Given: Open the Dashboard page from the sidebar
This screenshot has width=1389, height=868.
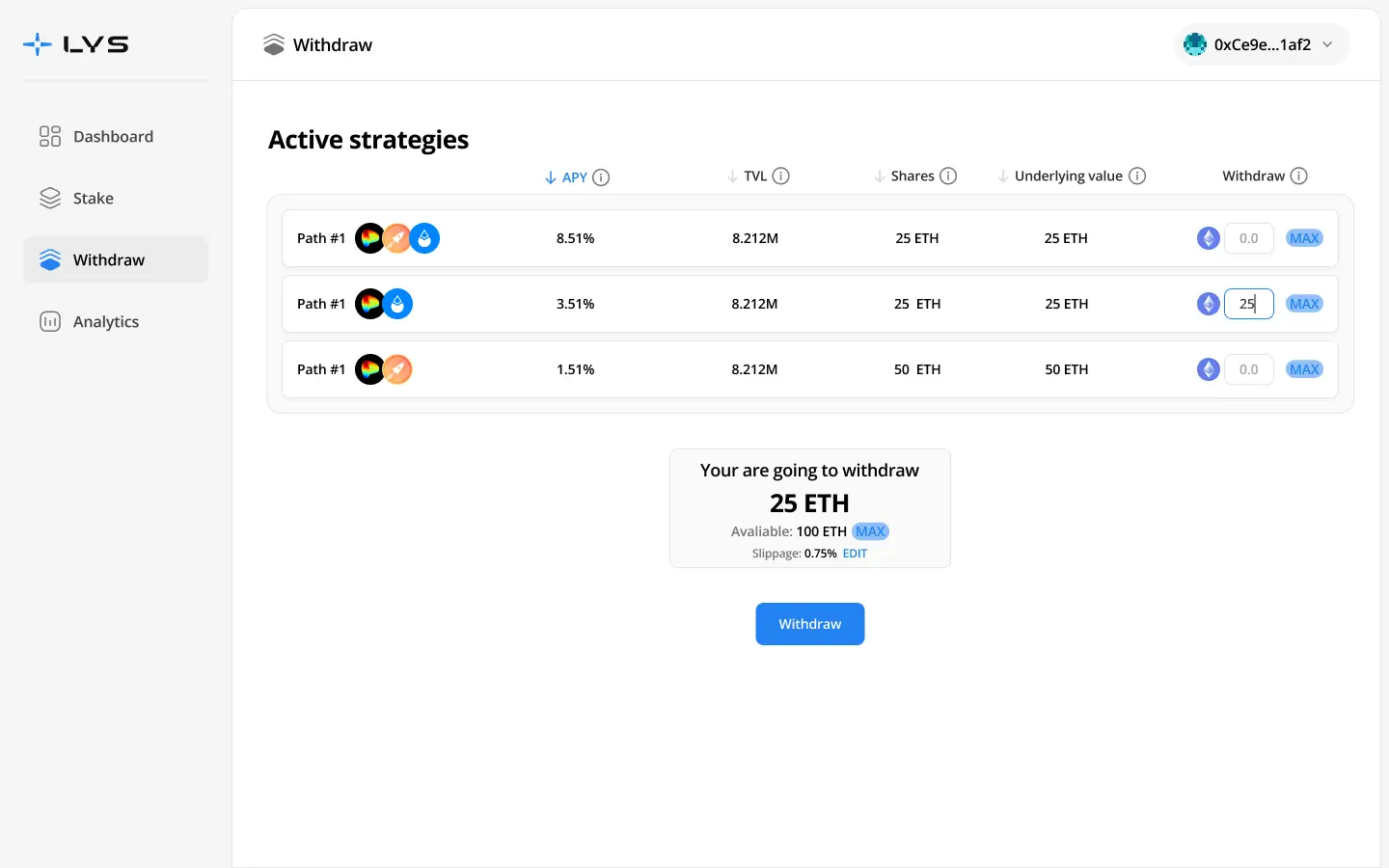Looking at the screenshot, I should click(x=113, y=137).
